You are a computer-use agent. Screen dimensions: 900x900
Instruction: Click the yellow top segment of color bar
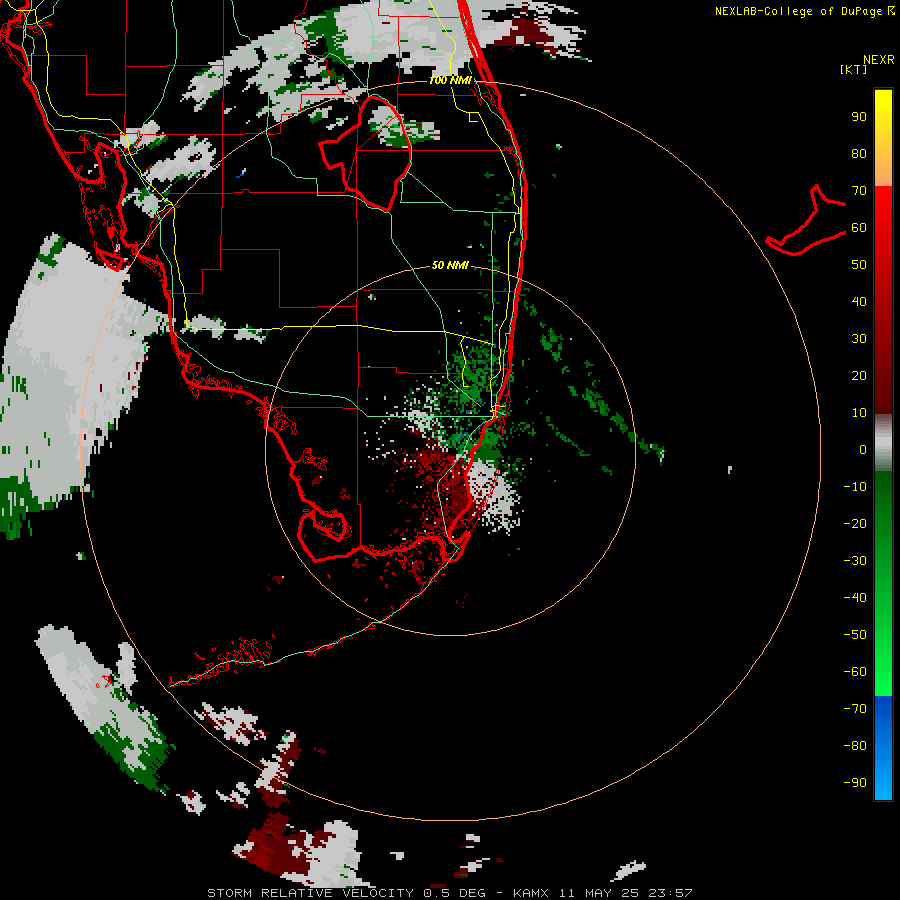pos(883,138)
